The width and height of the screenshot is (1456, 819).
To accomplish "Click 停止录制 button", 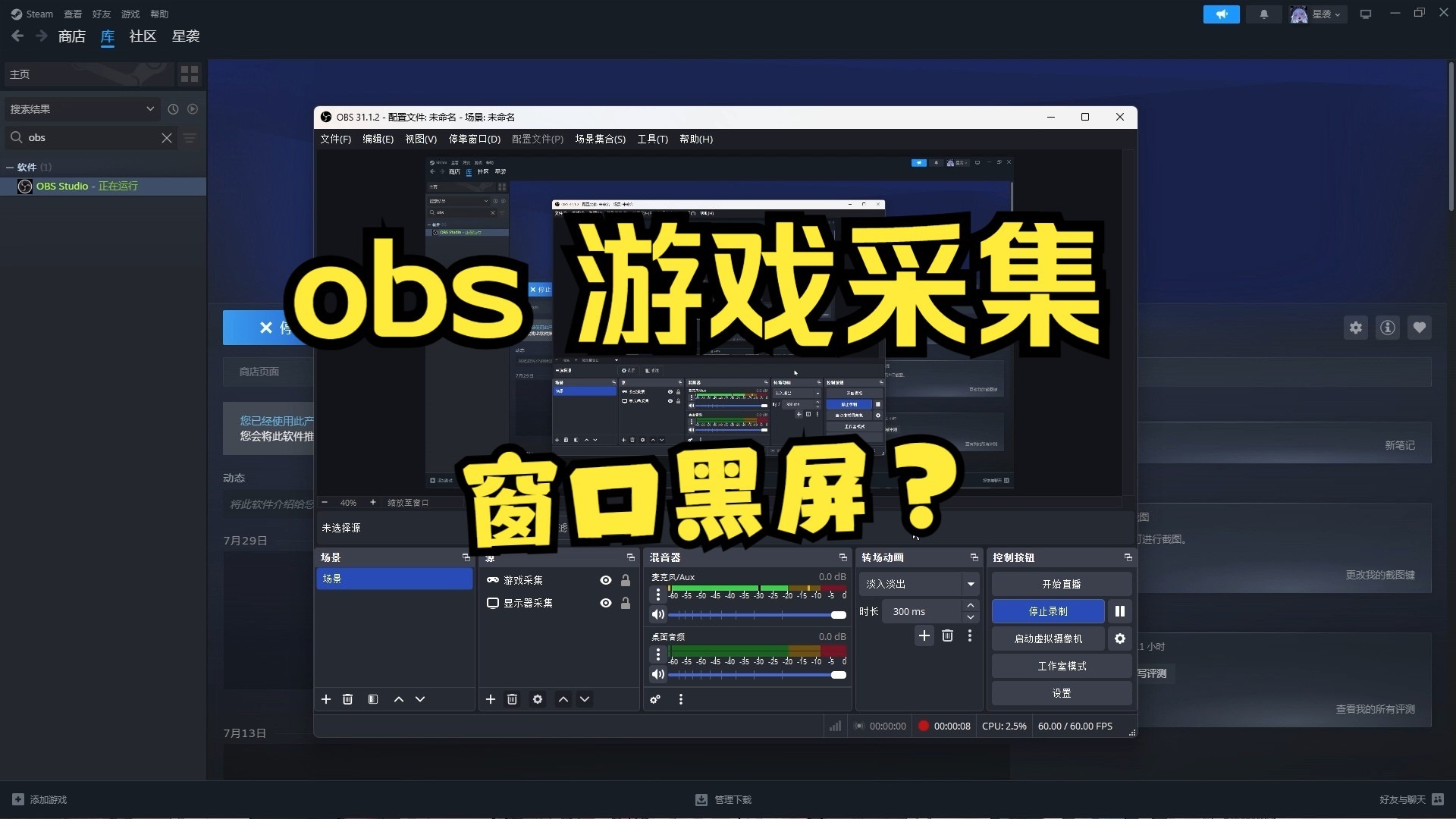I will 1048,611.
